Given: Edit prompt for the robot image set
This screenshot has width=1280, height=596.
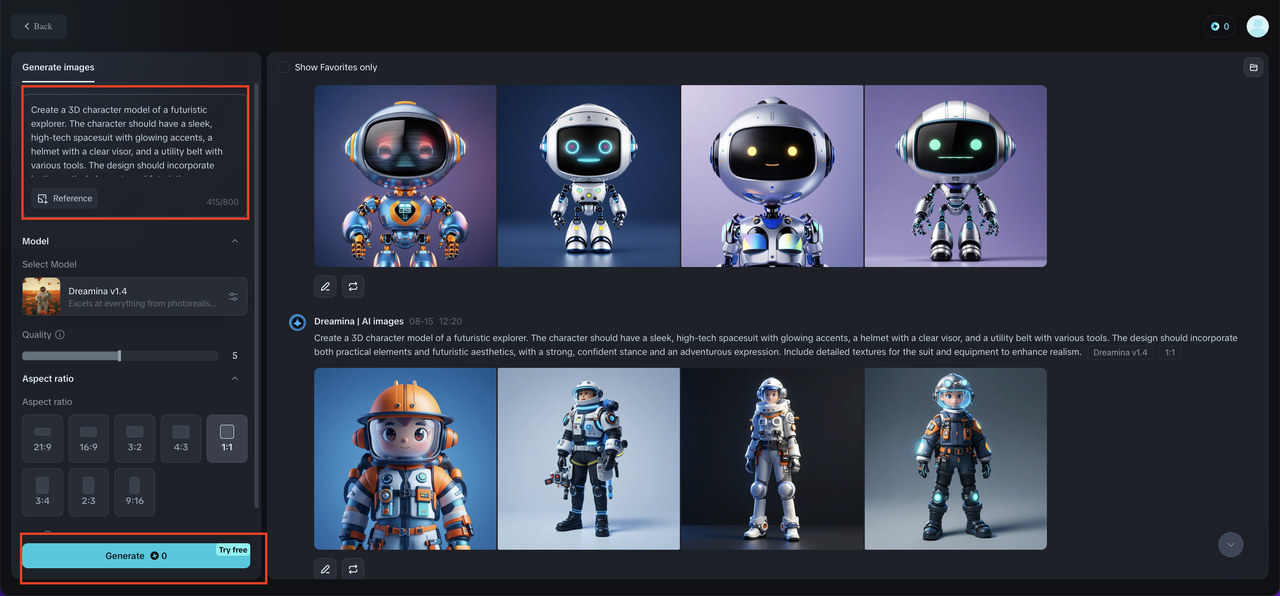Looking at the screenshot, I should click(x=325, y=286).
